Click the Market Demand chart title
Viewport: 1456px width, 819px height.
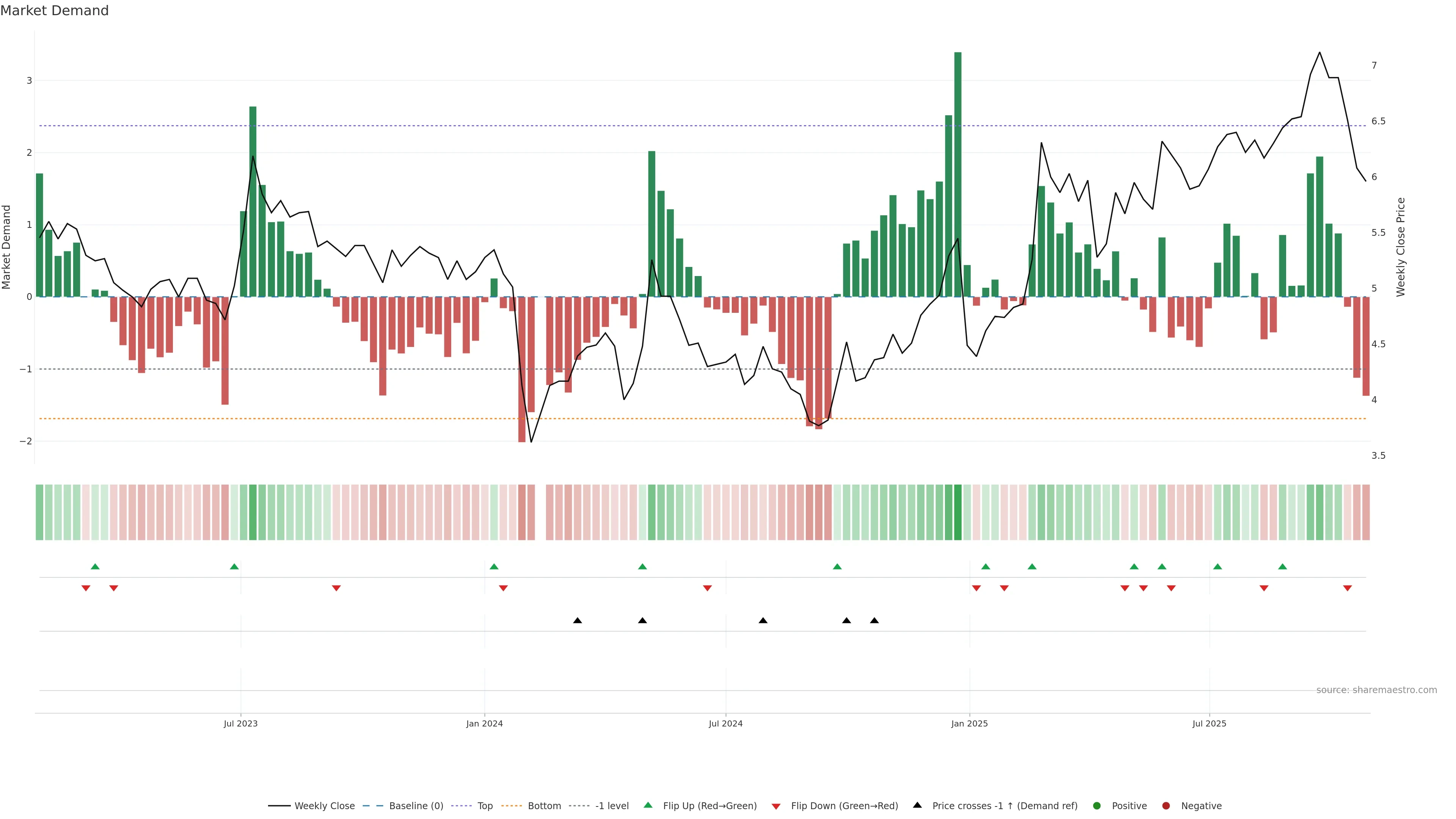(x=54, y=11)
